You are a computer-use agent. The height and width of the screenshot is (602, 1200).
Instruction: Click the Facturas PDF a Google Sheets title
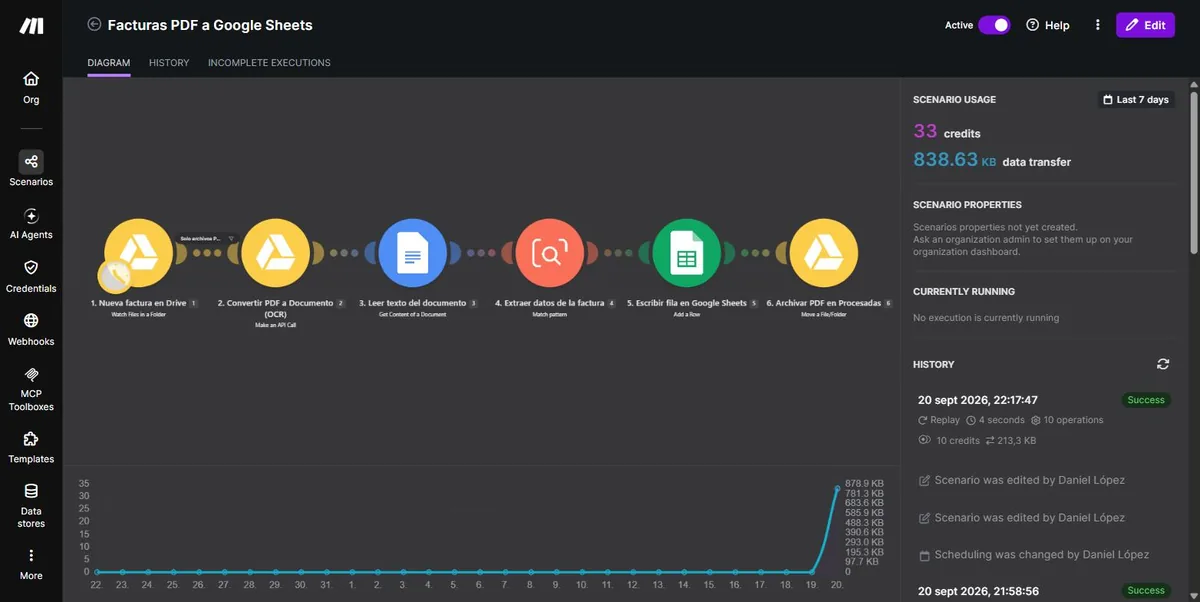(x=210, y=25)
